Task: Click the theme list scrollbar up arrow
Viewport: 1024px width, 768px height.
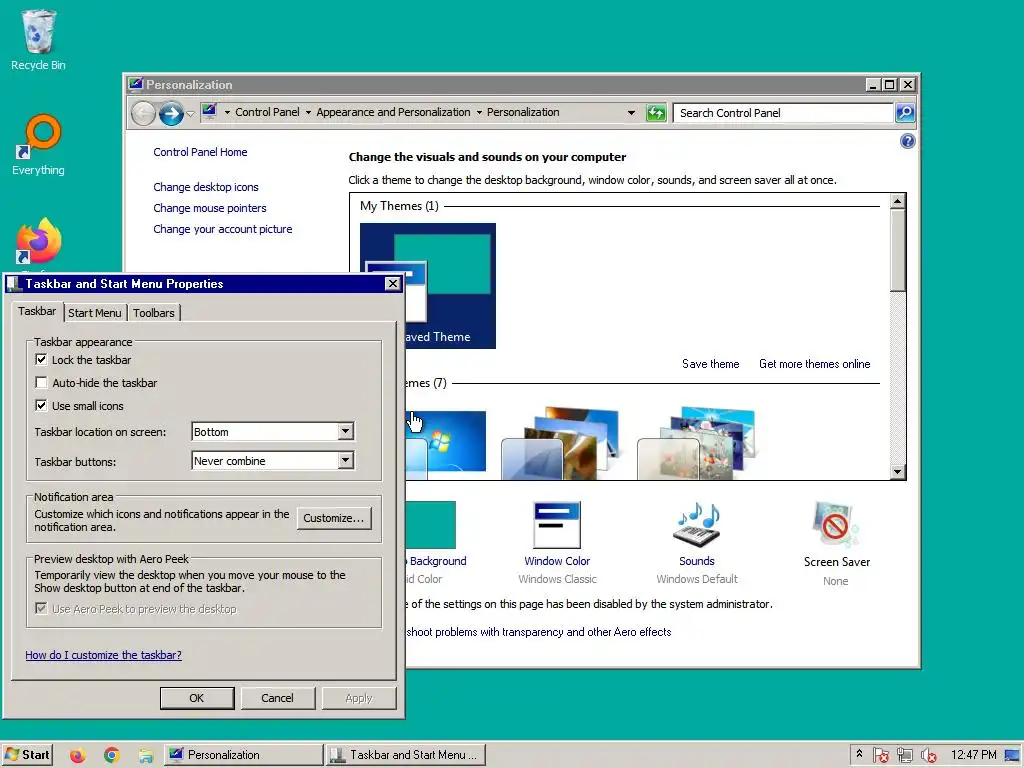Action: click(x=897, y=201)
